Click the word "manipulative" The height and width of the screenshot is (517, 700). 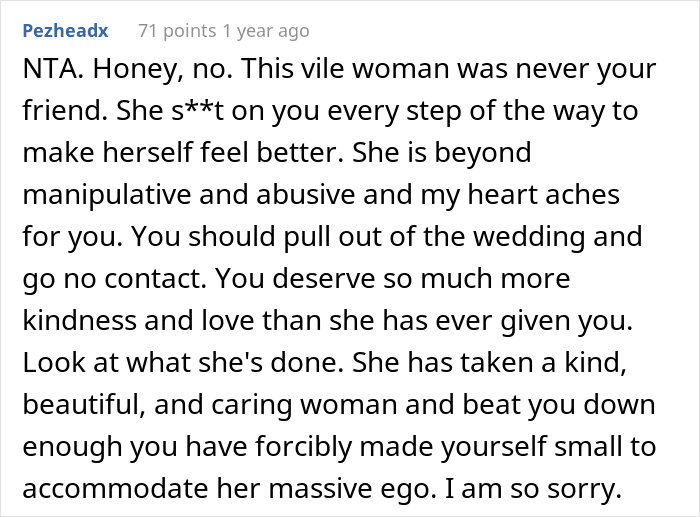(x=107, y=196)
